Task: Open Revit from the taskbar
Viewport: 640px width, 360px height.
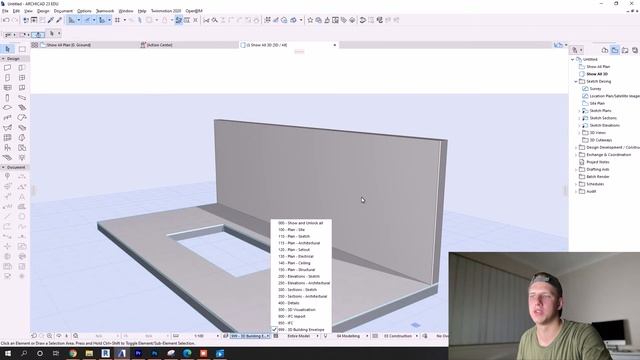Action: click(x=105, y=353)
